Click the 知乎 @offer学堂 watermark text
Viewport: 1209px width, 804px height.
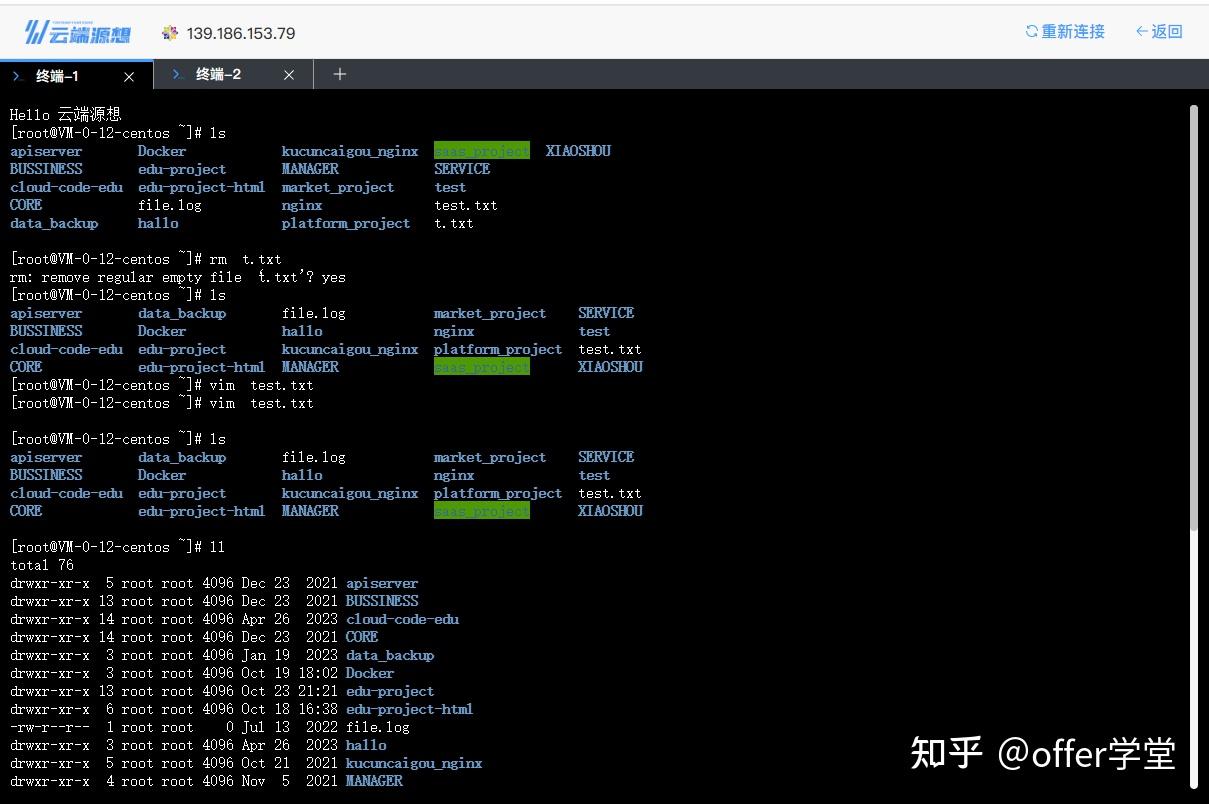tap(1043, 755)
